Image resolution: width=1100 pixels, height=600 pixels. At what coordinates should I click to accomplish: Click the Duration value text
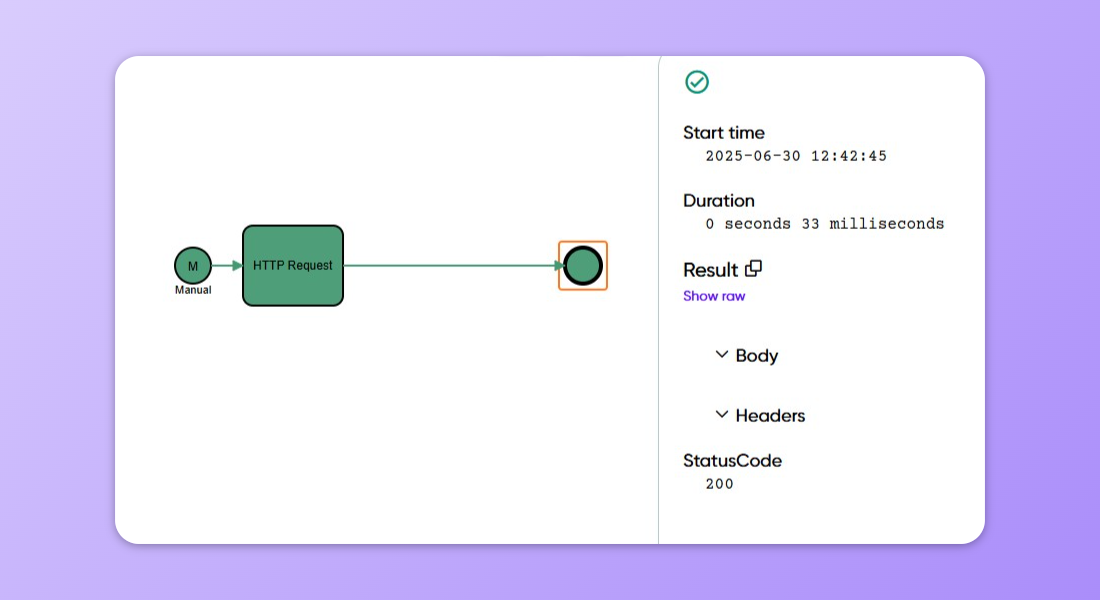pyautogui.click(x=825, y=223)
